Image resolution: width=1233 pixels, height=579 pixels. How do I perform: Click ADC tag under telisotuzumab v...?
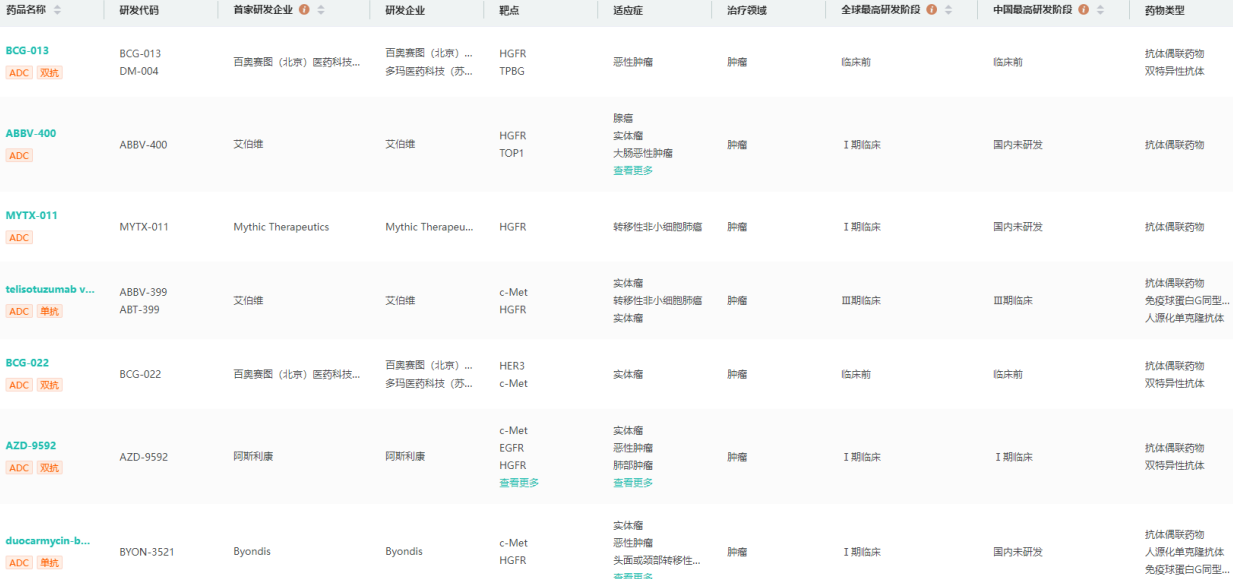pyautogui.click(x=19, y=311)
